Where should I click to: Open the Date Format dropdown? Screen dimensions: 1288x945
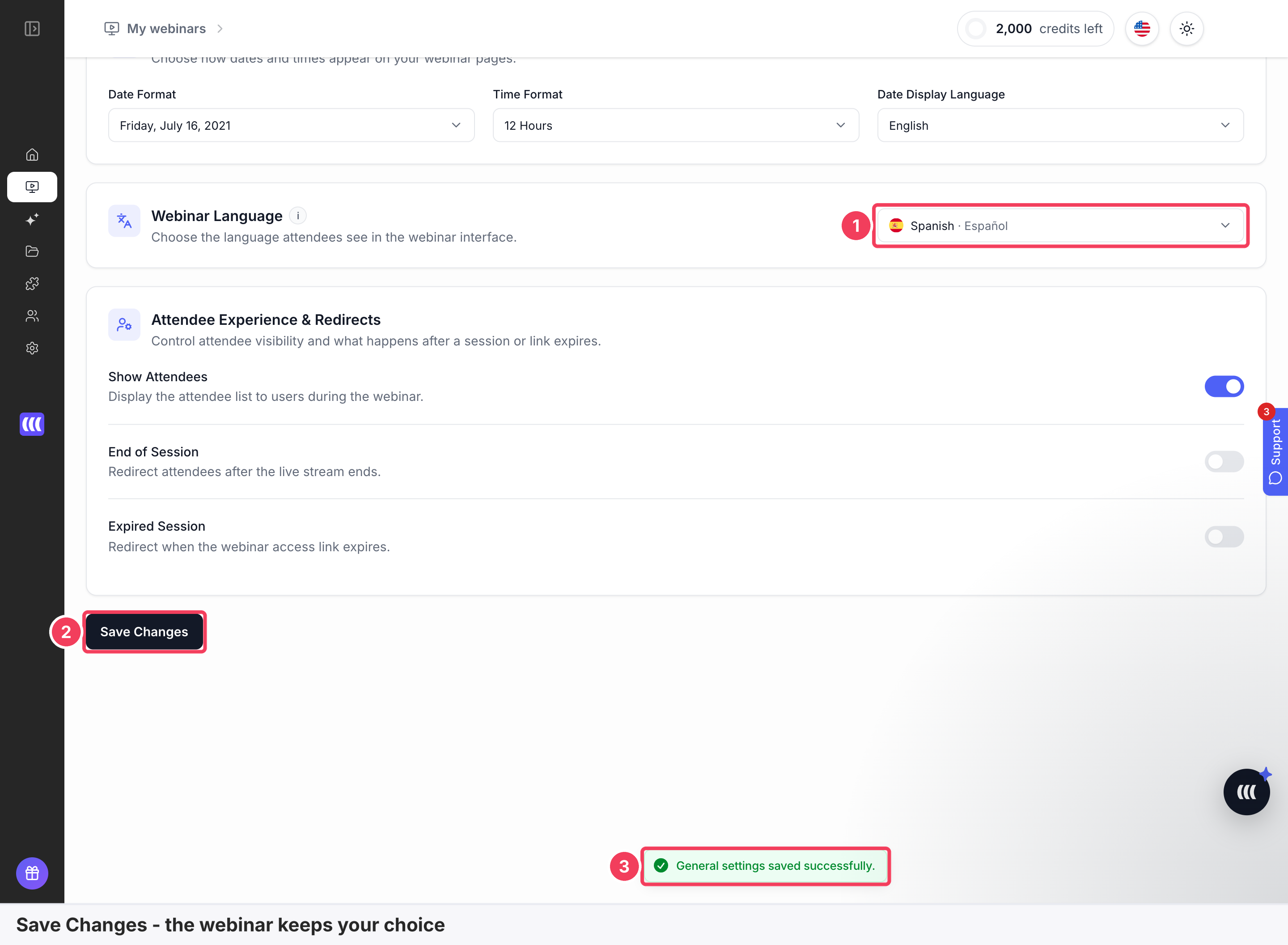pyautogui.click(x=291, y=125)
